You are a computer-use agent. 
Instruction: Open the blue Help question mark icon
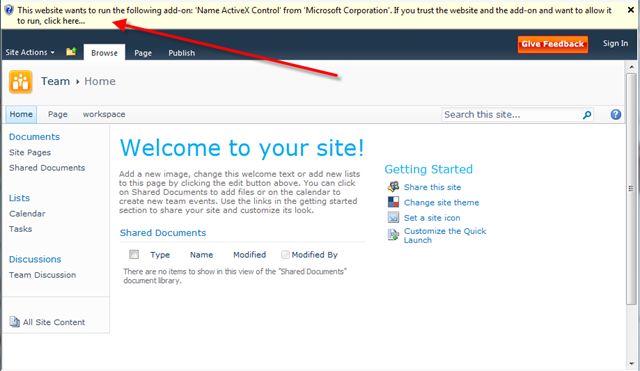pos(616,115)
